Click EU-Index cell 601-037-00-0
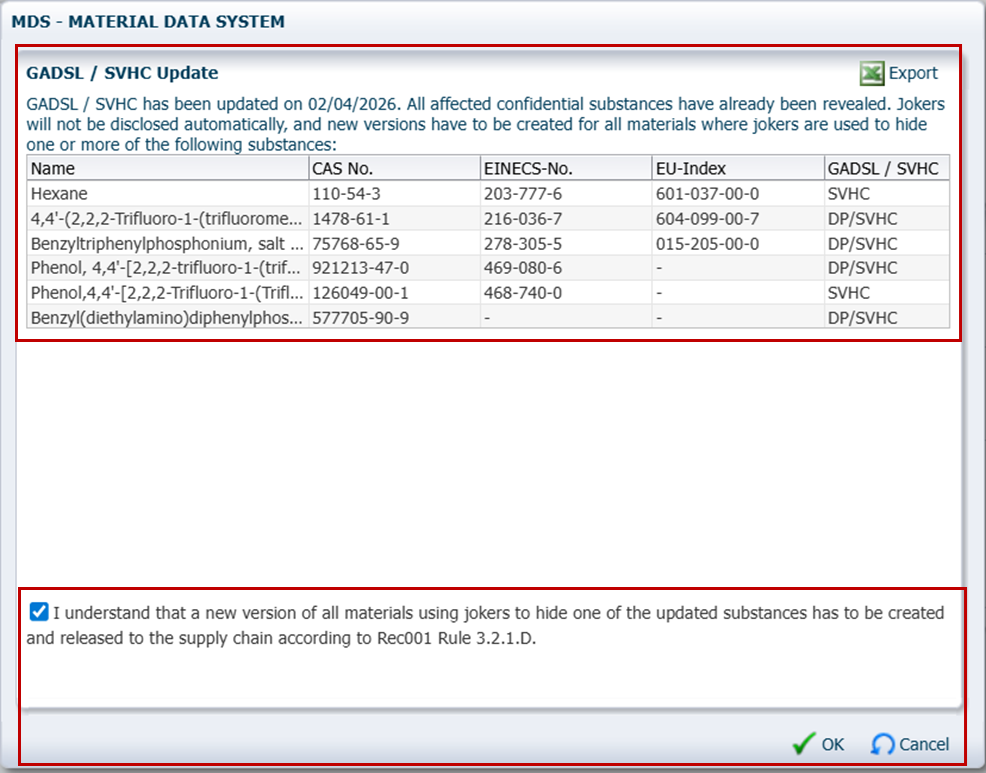This screenshot has width=986, height=773. (707, 194)
